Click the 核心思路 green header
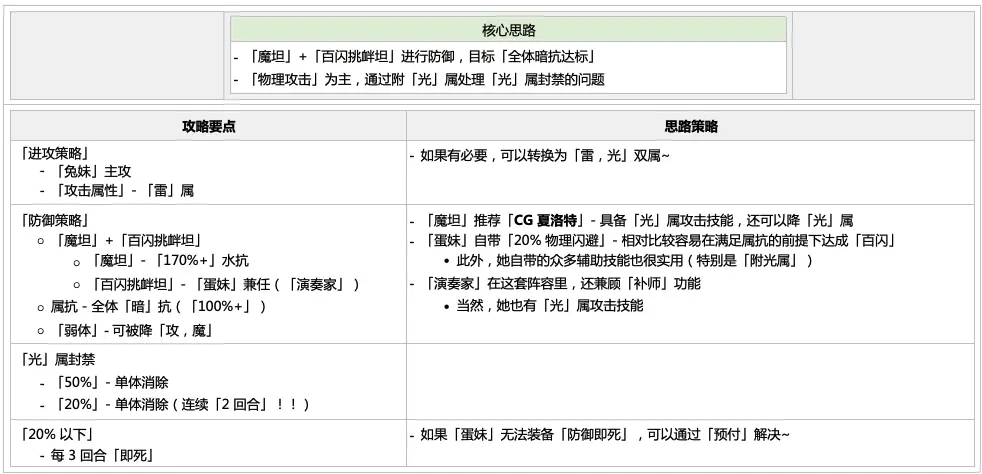This screenshot has height=474, width=982. click(508, 29)
